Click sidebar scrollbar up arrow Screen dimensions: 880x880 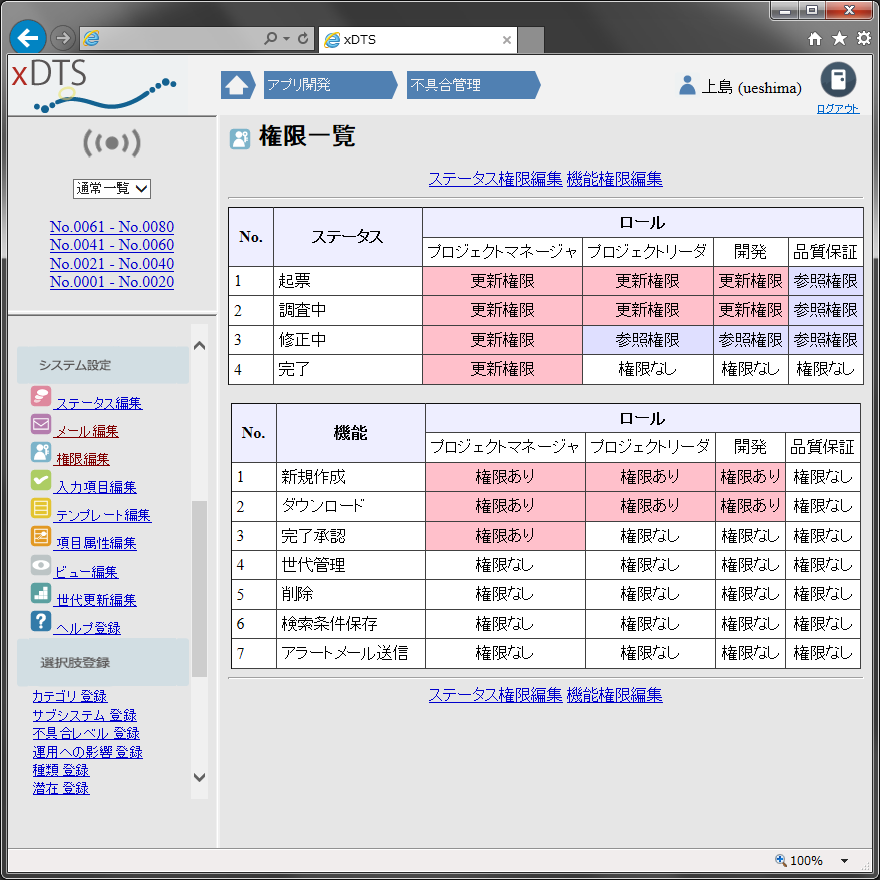pos(199,346)
